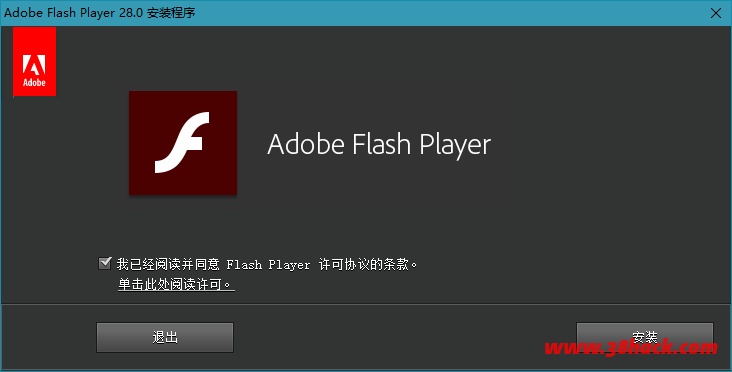The width and height of the screenshot is (732, 372).
Task: Click the 我已经阅读并同意 agreement label text
Action: [x=267, y=264]
